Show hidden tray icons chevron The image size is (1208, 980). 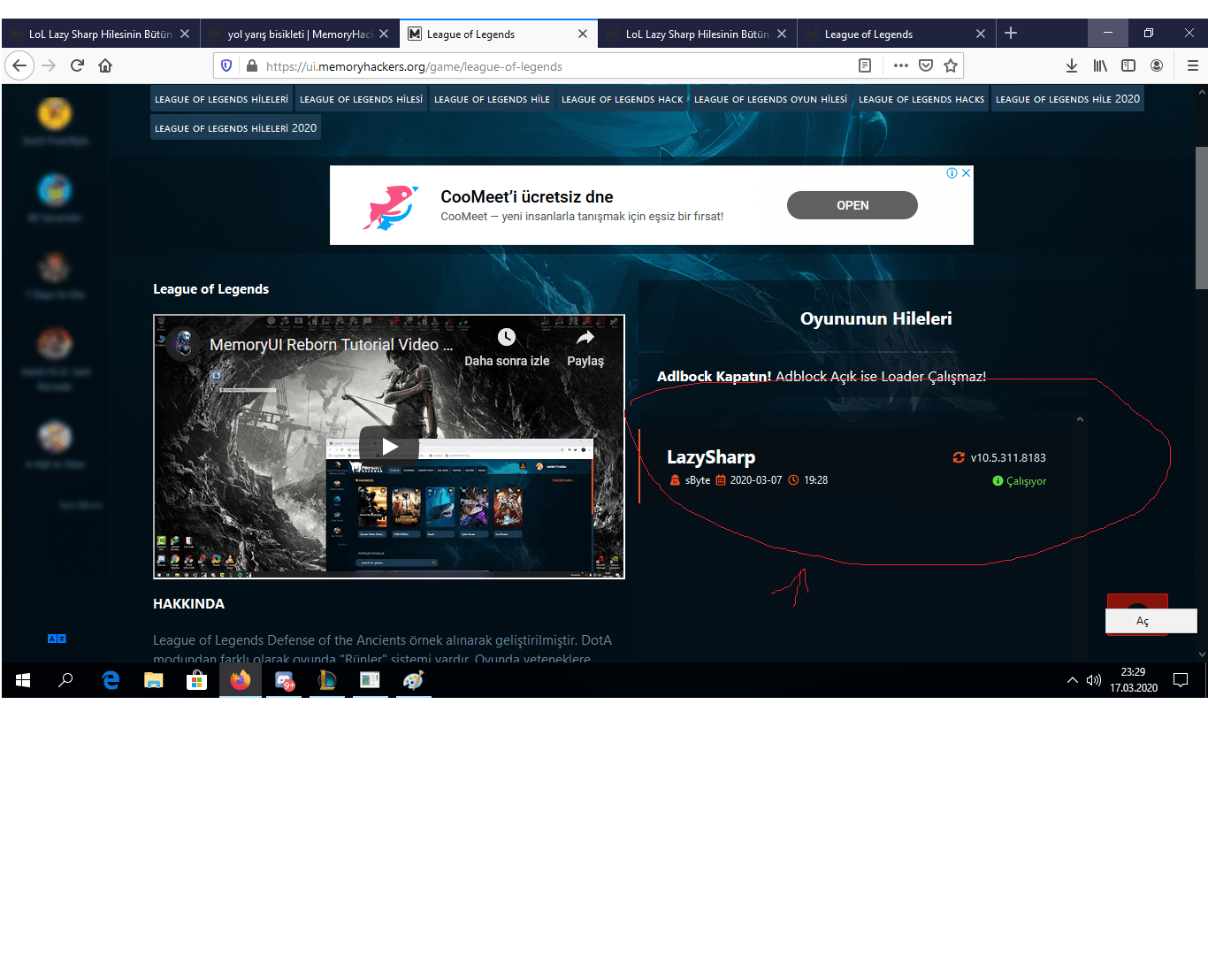point(1073,680)
